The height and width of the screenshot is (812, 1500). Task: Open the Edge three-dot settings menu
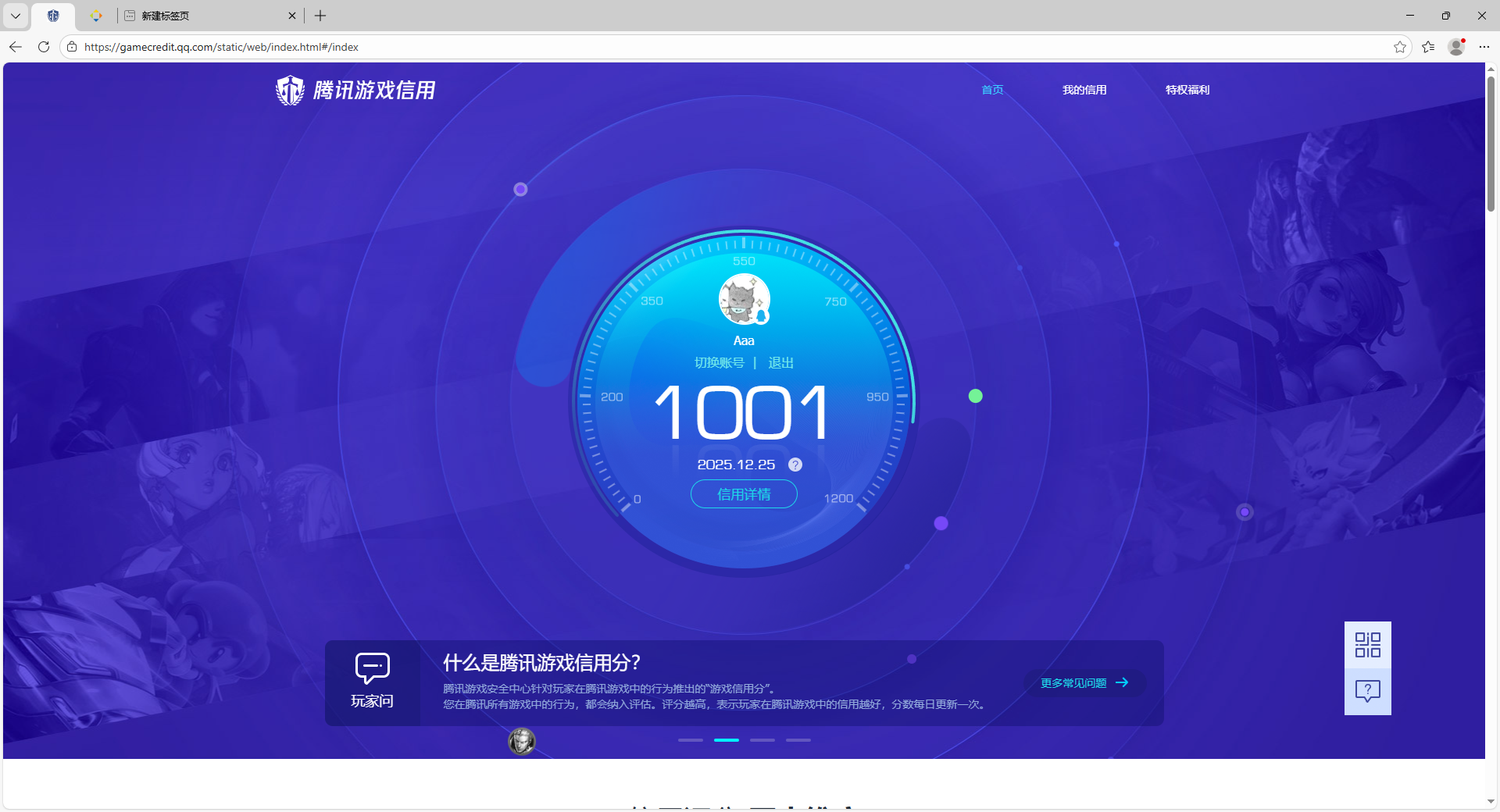1485,47
